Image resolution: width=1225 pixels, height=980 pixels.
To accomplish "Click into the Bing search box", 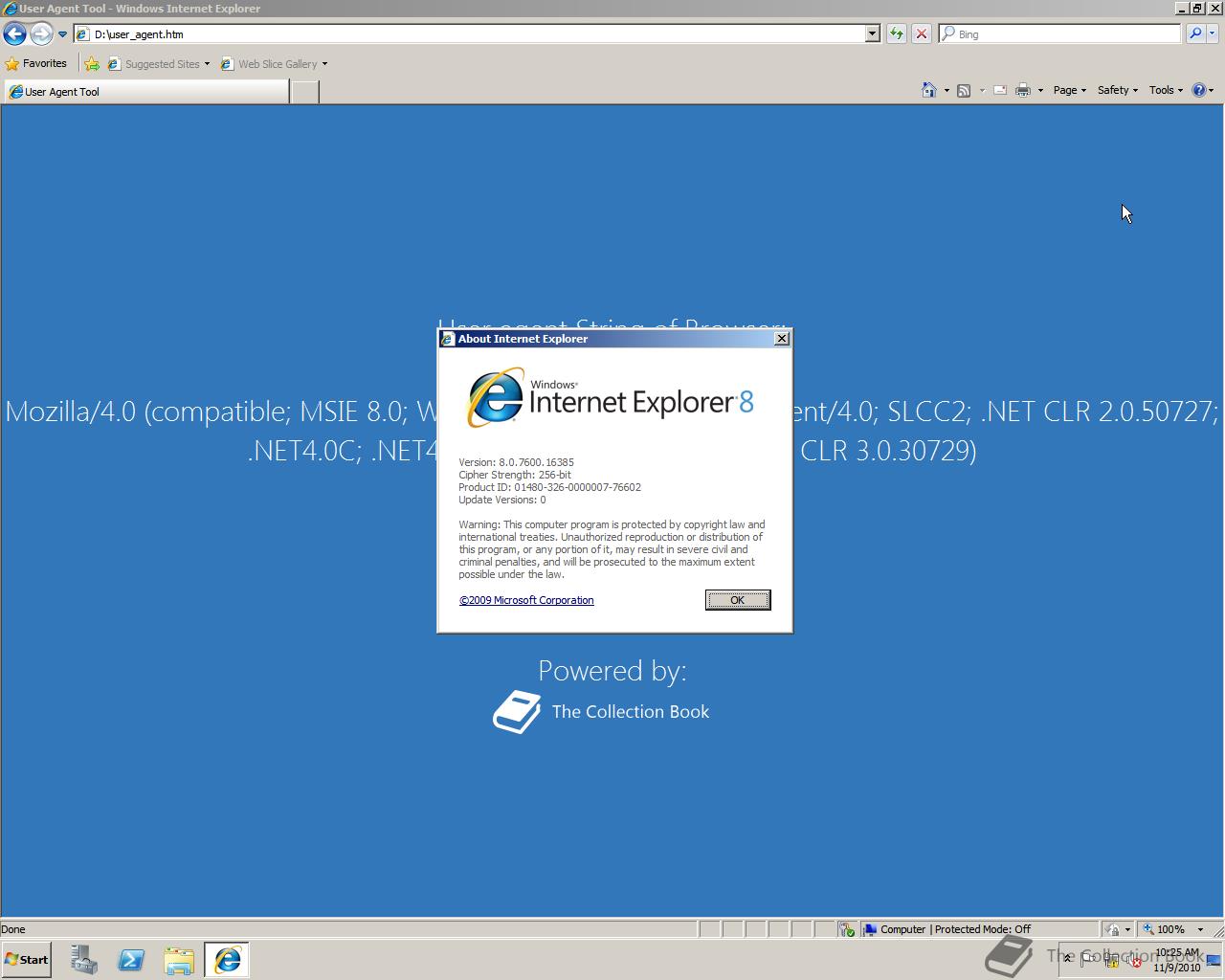I will click(x=1059, y=33).
